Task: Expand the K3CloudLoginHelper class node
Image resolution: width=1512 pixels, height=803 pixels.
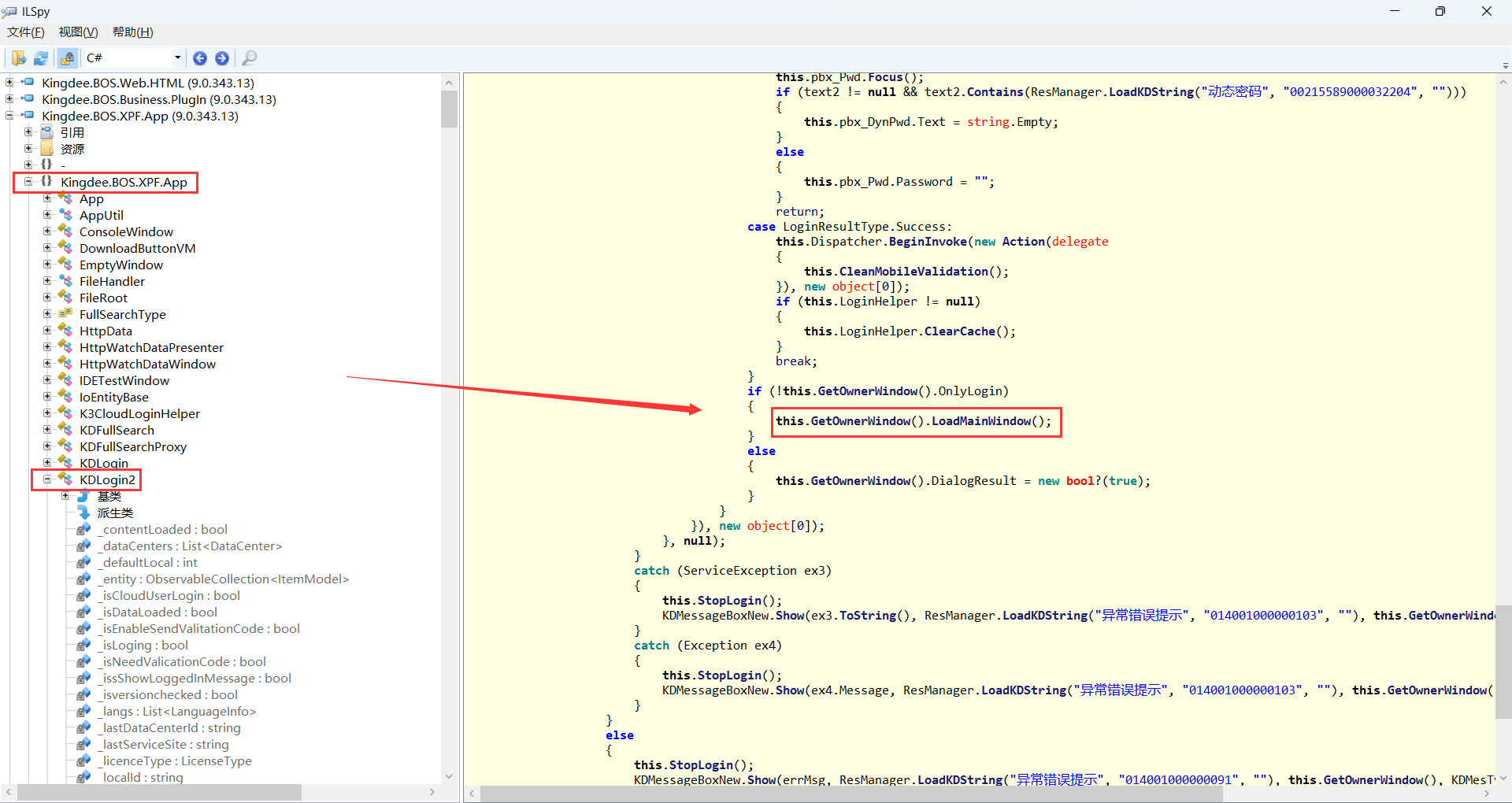Action: coord(47,413)
